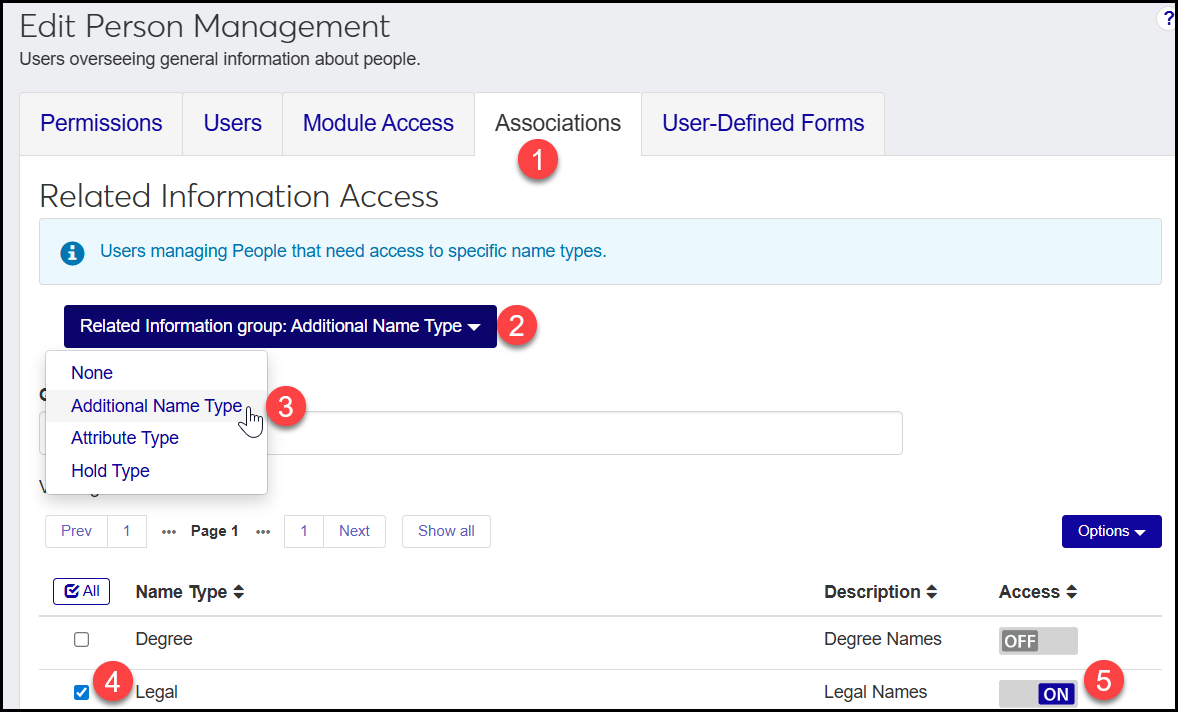Check the Degree row checkbox
The height and width of the screenshot is (712, 1178).
81,639
